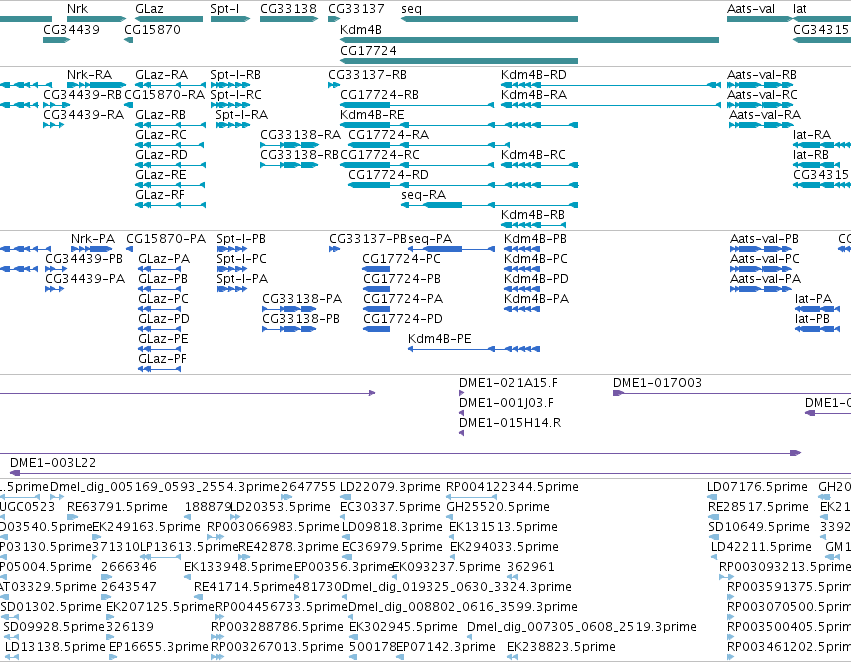Click the DME1-003L22 BAC label
The width and height of the screenshot is (851, 662).
[x=53, y=463]
